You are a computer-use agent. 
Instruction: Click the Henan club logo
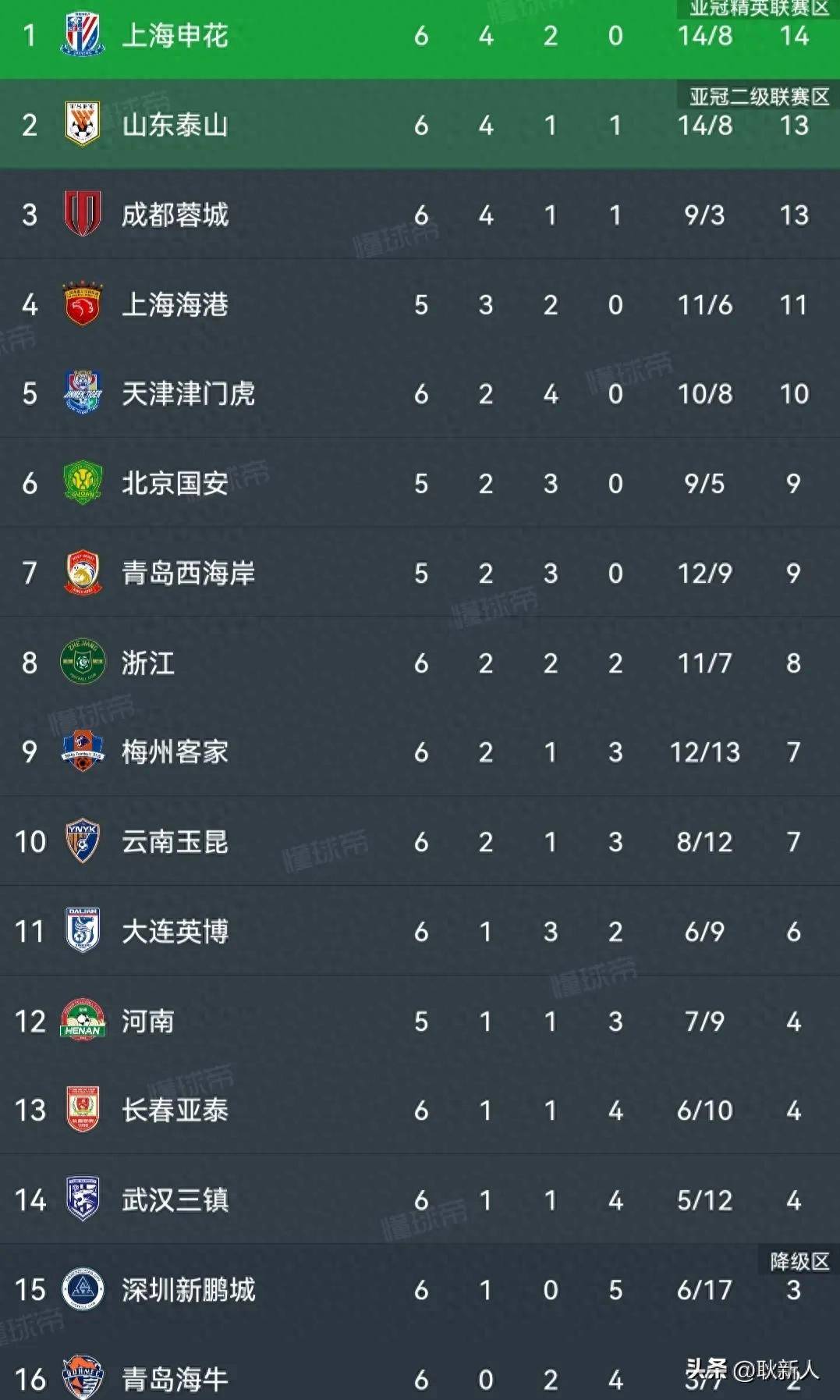[83, 1020]
